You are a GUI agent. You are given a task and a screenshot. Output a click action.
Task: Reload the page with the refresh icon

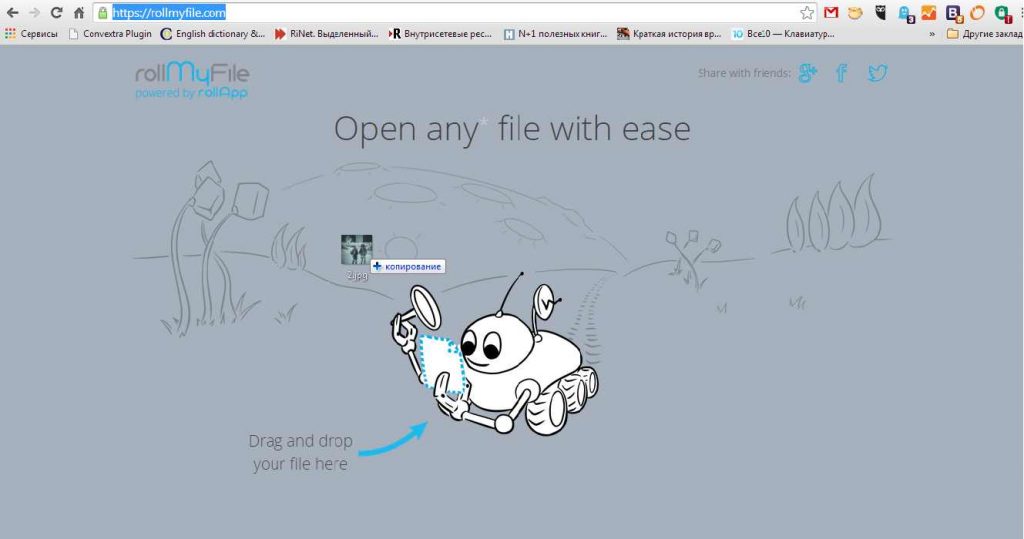(x=57, y=12)
